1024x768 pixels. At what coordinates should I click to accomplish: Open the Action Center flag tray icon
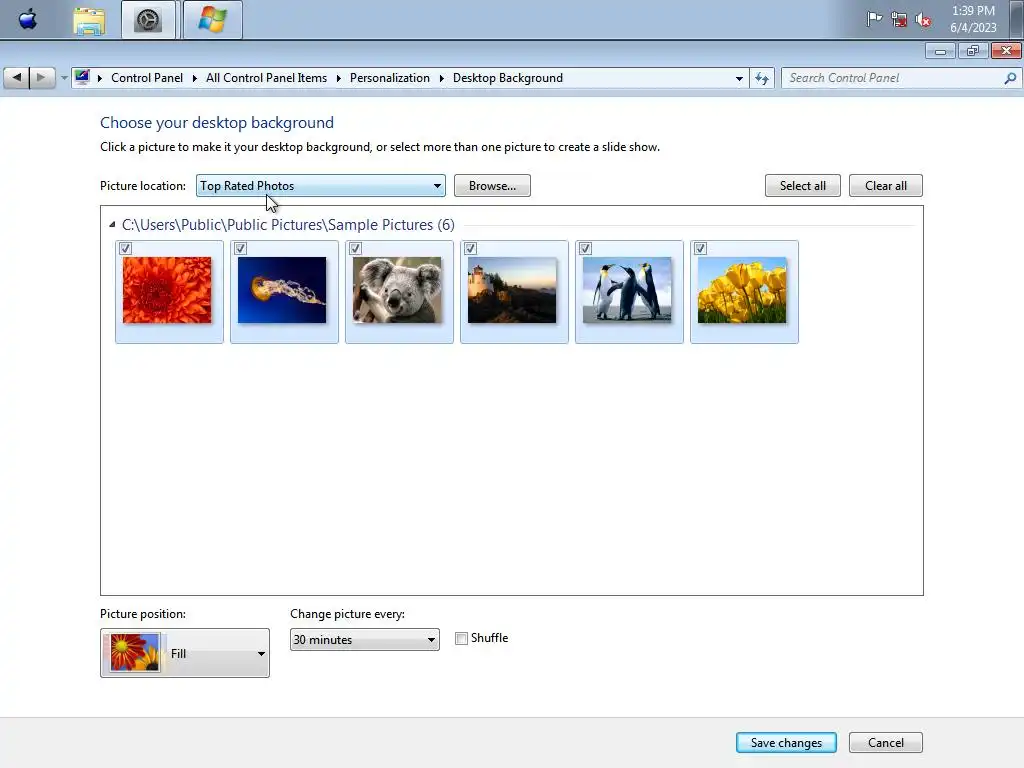click(x=874, y=19)
